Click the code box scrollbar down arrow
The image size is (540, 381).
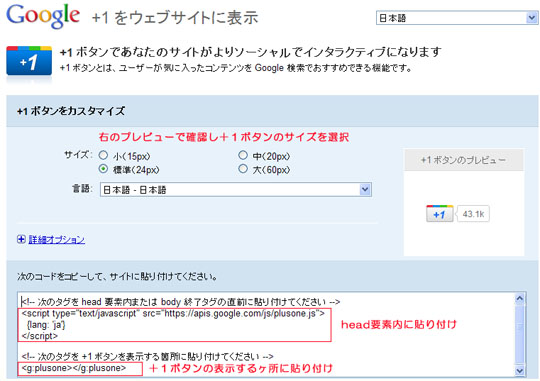coord(520,371)
